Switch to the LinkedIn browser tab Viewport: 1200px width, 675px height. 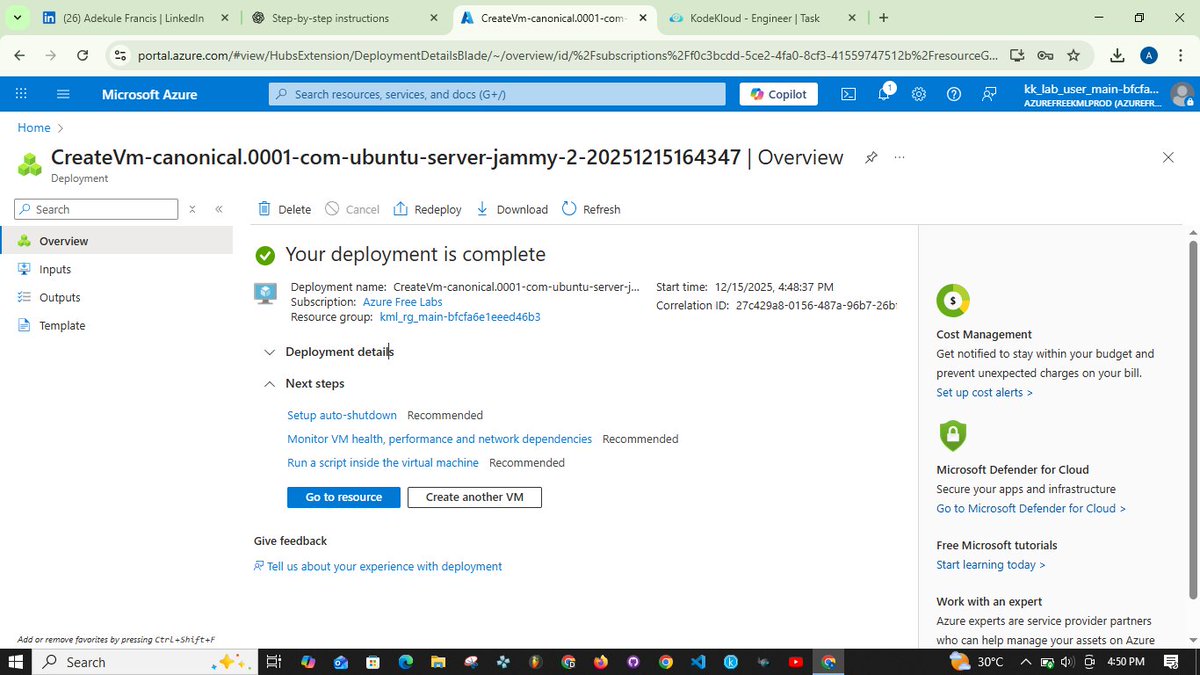136,18
